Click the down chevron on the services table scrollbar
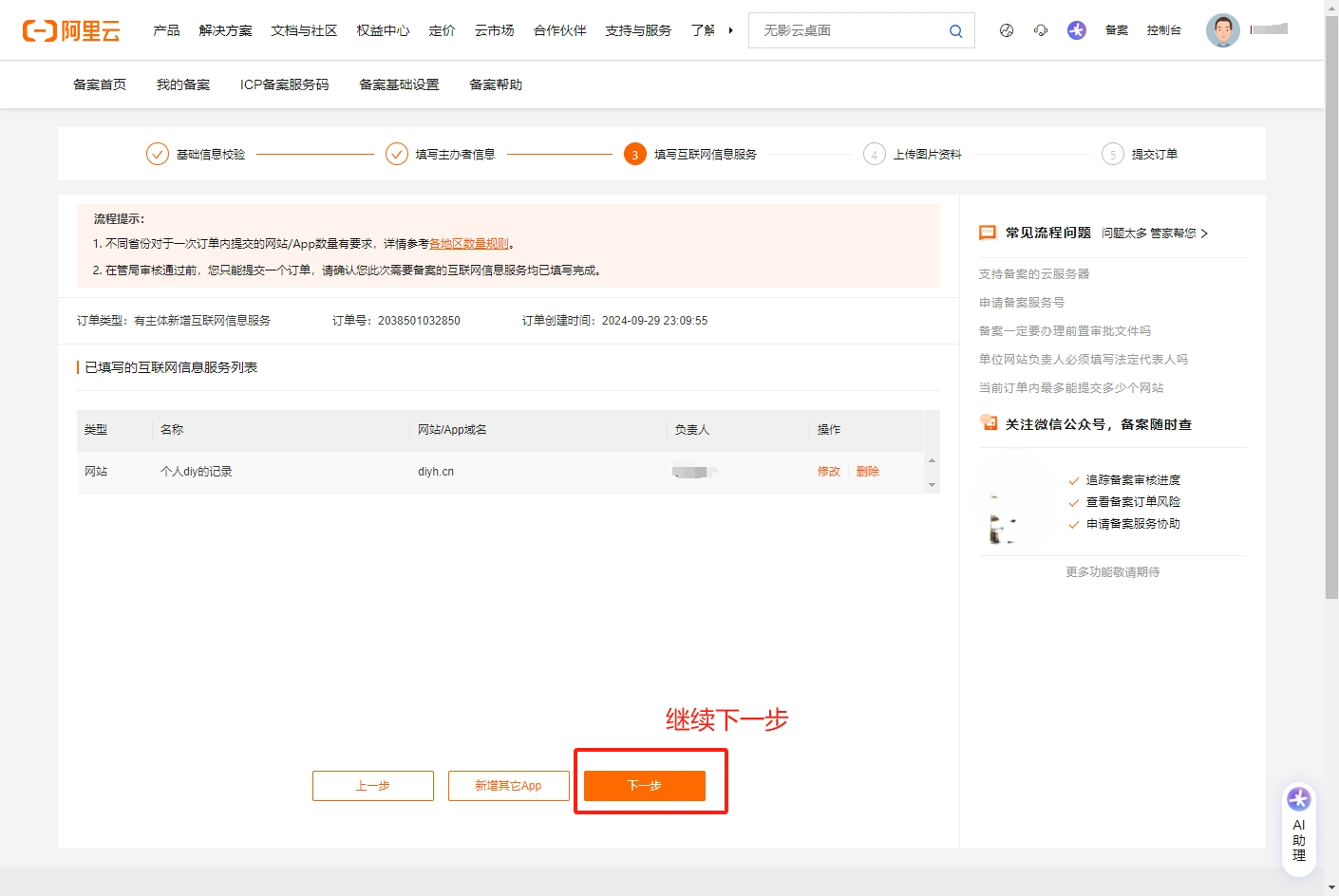The height and width of the screenshot is (896, 1339). [x=932, y=485]
